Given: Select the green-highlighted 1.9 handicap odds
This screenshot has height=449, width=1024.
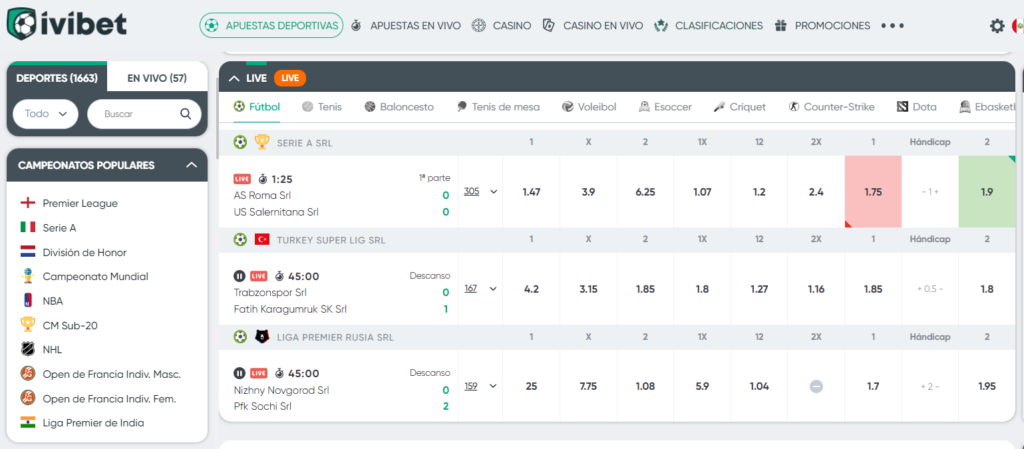Looking at the screenshot, I should click(987, 192).
